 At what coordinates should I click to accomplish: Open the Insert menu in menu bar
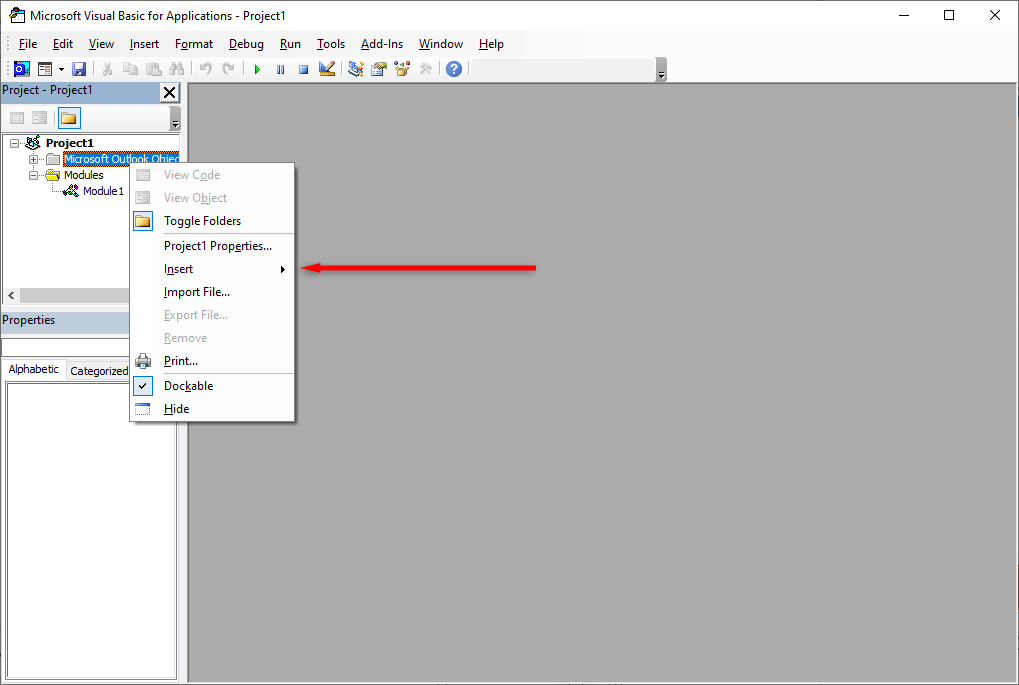[144, 44]
